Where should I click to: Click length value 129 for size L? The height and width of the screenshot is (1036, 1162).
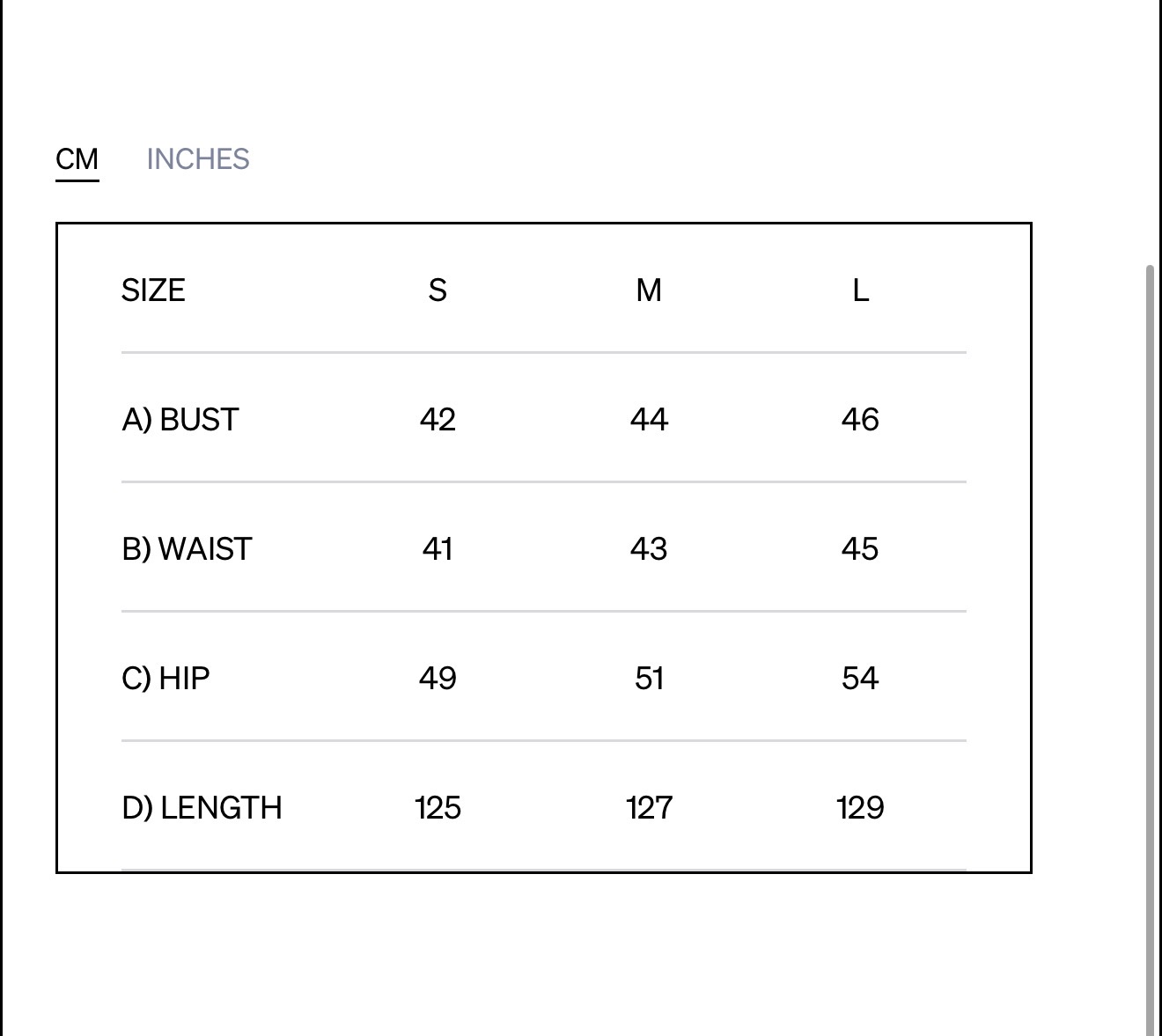[860, 808]
